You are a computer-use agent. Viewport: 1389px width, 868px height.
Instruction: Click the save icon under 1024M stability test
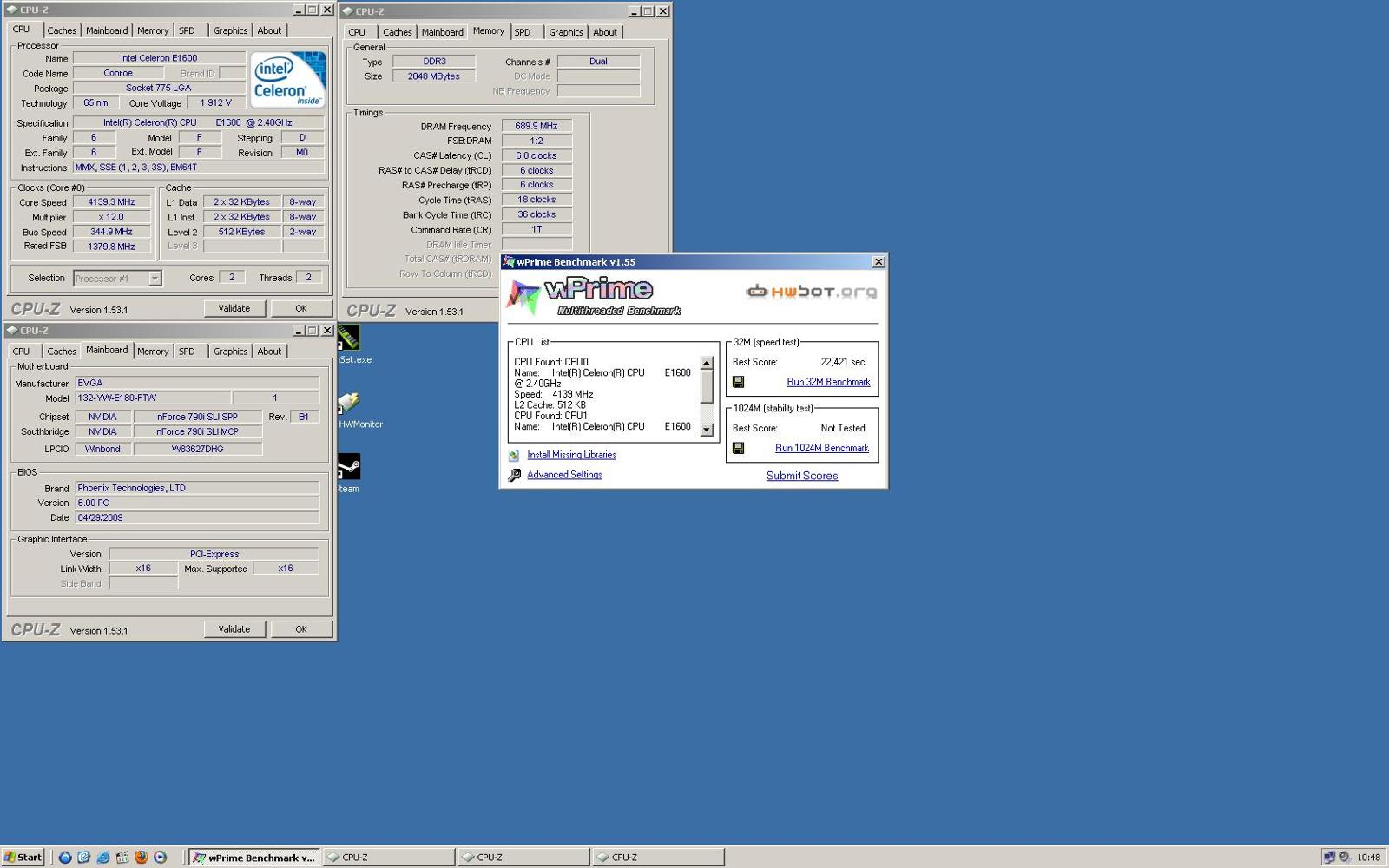point(738,448)
